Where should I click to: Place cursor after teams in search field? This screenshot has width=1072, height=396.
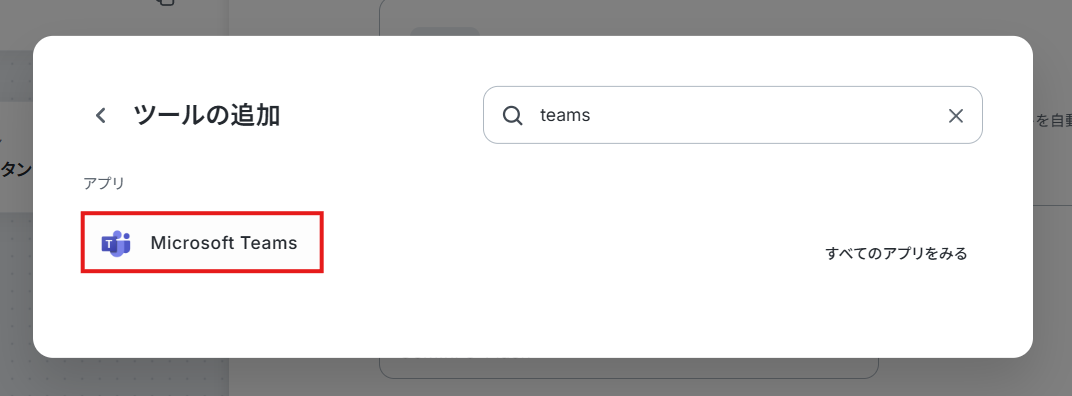pyautogui.click(x=592, y=116)
